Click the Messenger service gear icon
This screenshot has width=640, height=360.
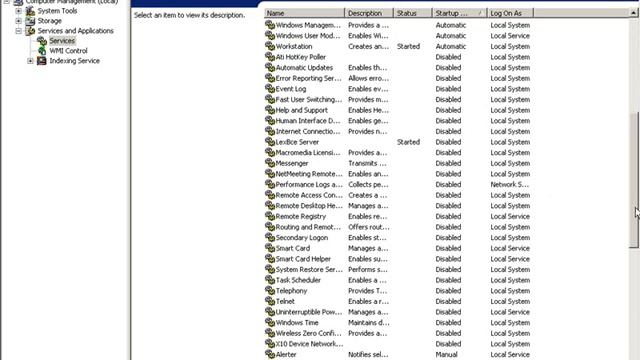(x=270, y=163)
